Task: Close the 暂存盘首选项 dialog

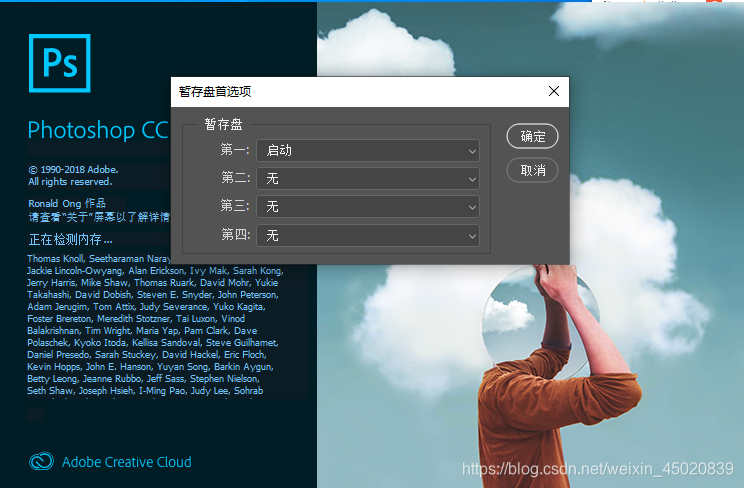Action: point(554,91)
